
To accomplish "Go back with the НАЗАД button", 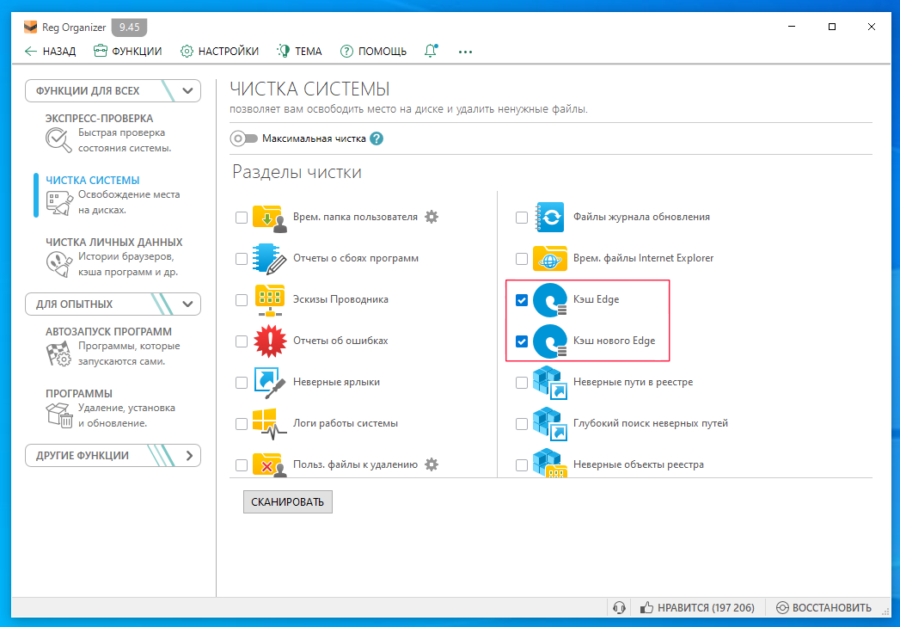I will coord(51,51).
